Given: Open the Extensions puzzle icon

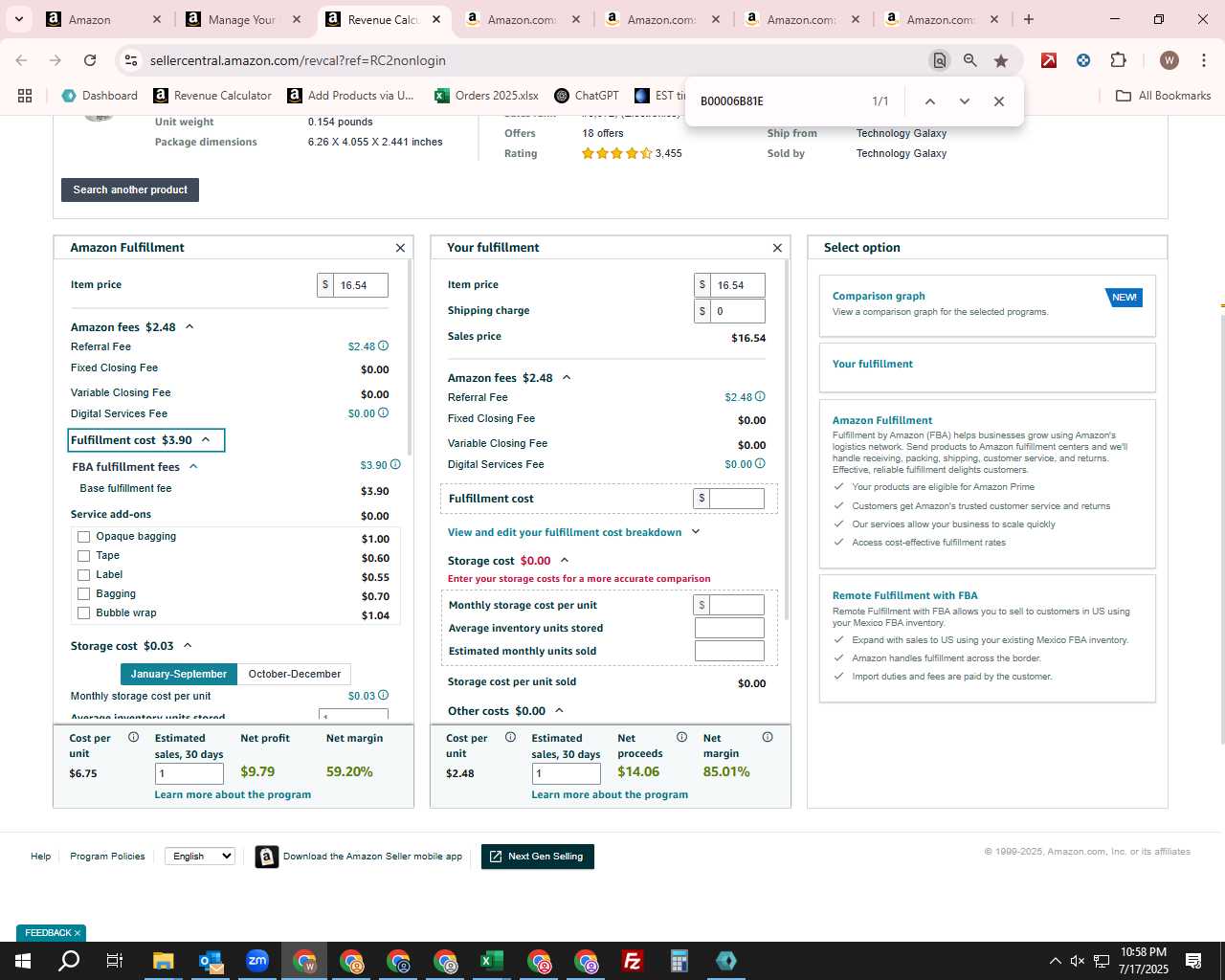Looking at the screenshot, I should 1118,60.
